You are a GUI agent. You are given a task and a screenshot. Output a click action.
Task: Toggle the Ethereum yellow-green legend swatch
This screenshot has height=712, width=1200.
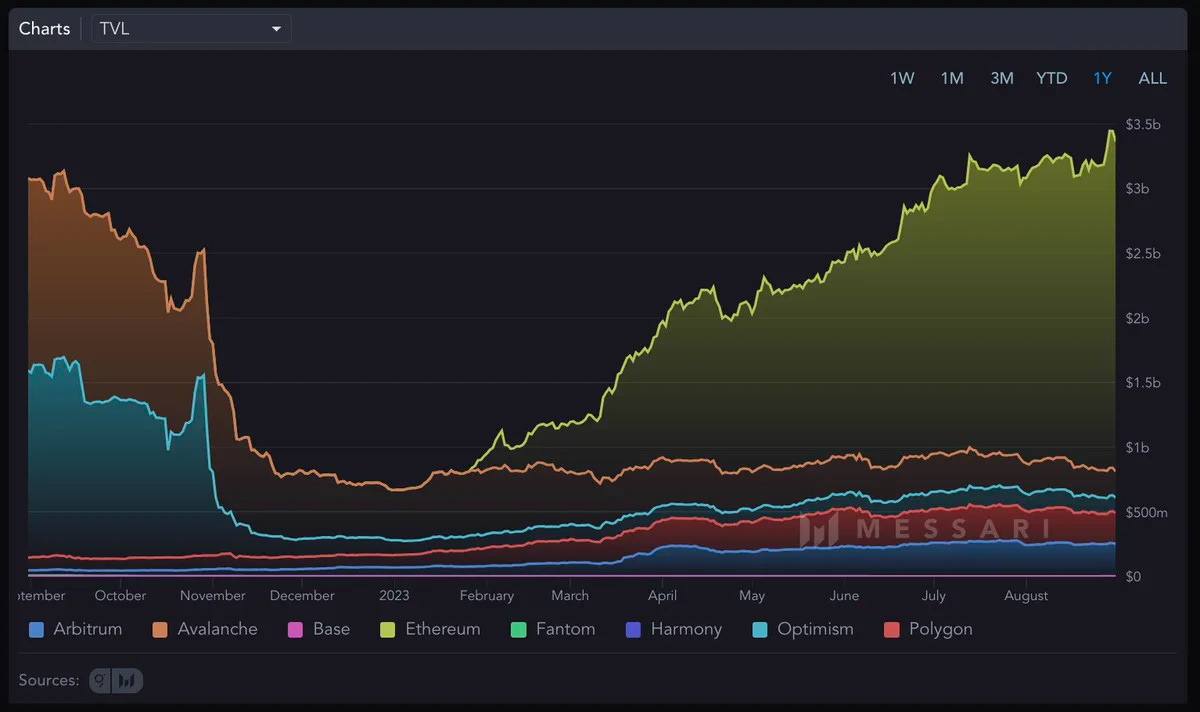tap(388, 630)
